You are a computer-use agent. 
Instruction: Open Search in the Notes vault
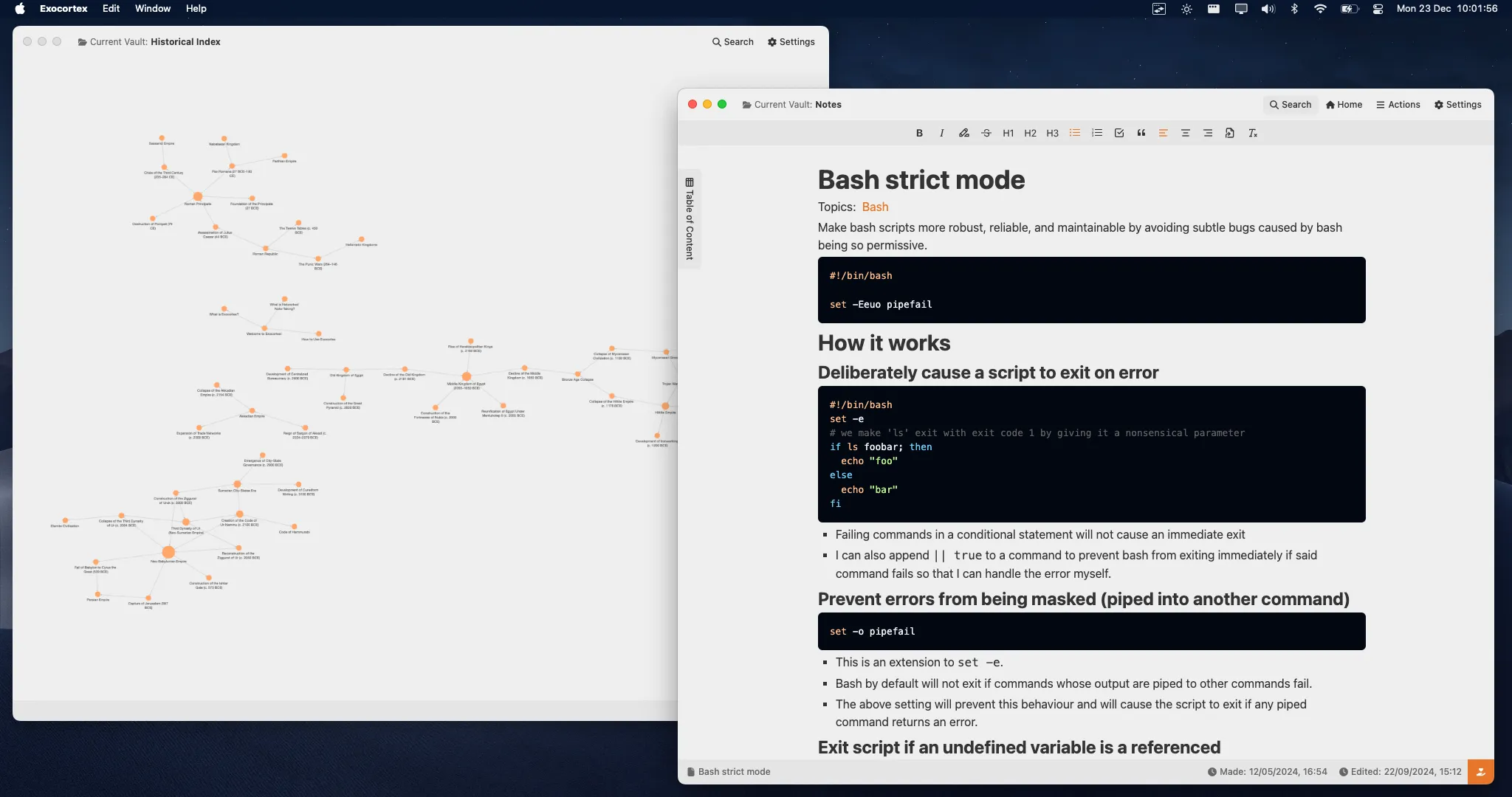[1290, 104]
